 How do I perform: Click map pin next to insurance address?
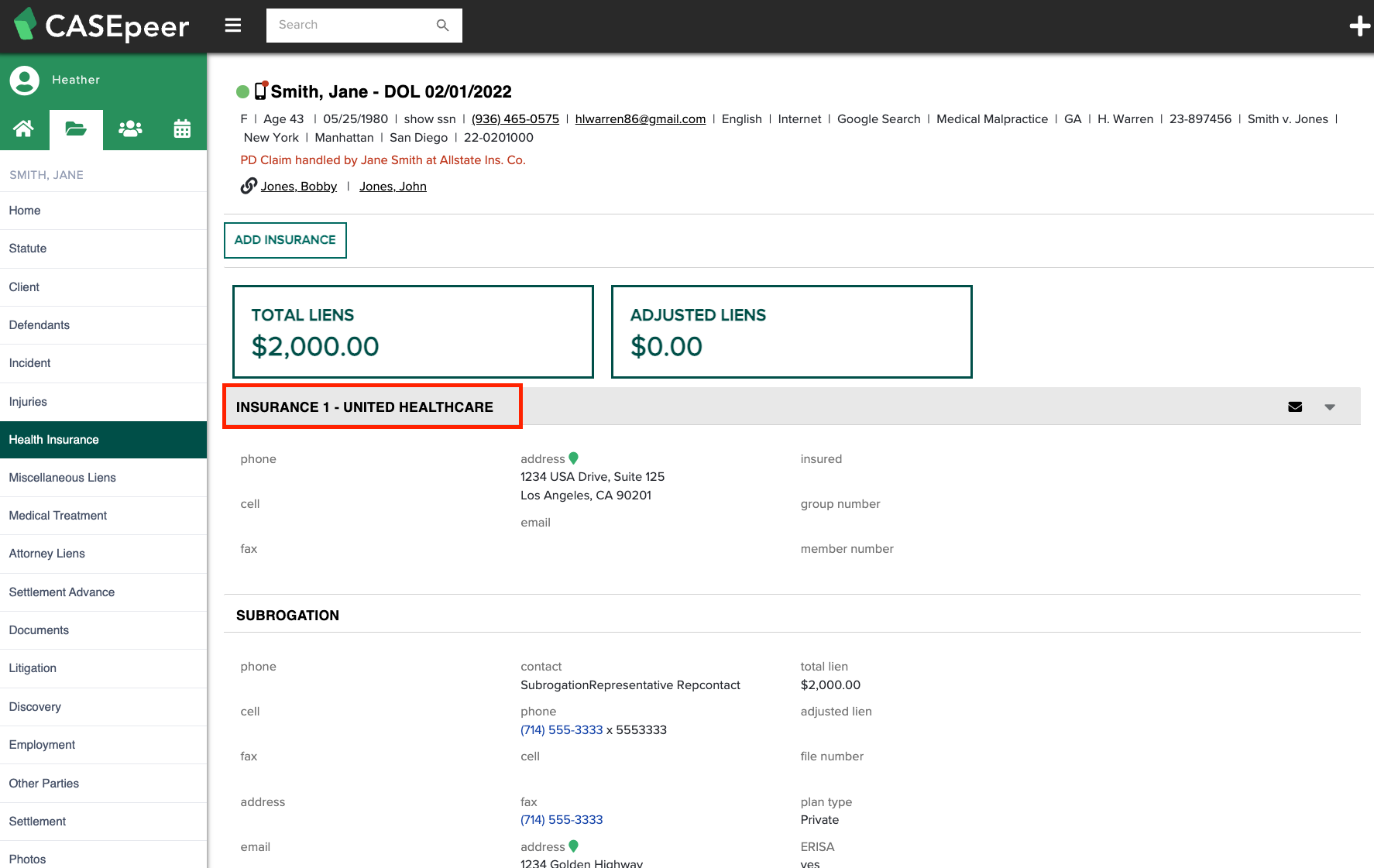574,458
